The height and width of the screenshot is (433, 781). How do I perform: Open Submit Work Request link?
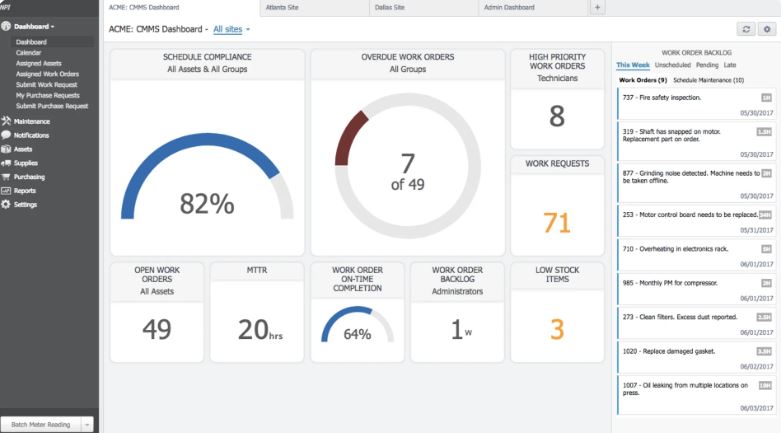tap(46, 85)
